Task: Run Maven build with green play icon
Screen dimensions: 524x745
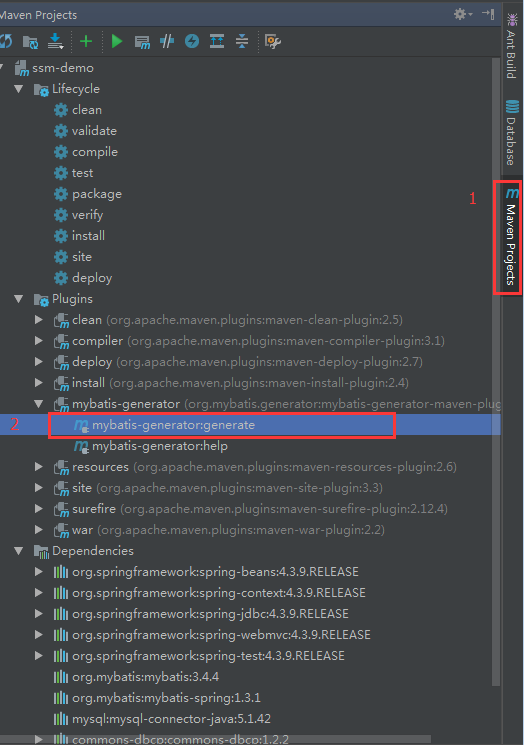Action: (116, 41)
